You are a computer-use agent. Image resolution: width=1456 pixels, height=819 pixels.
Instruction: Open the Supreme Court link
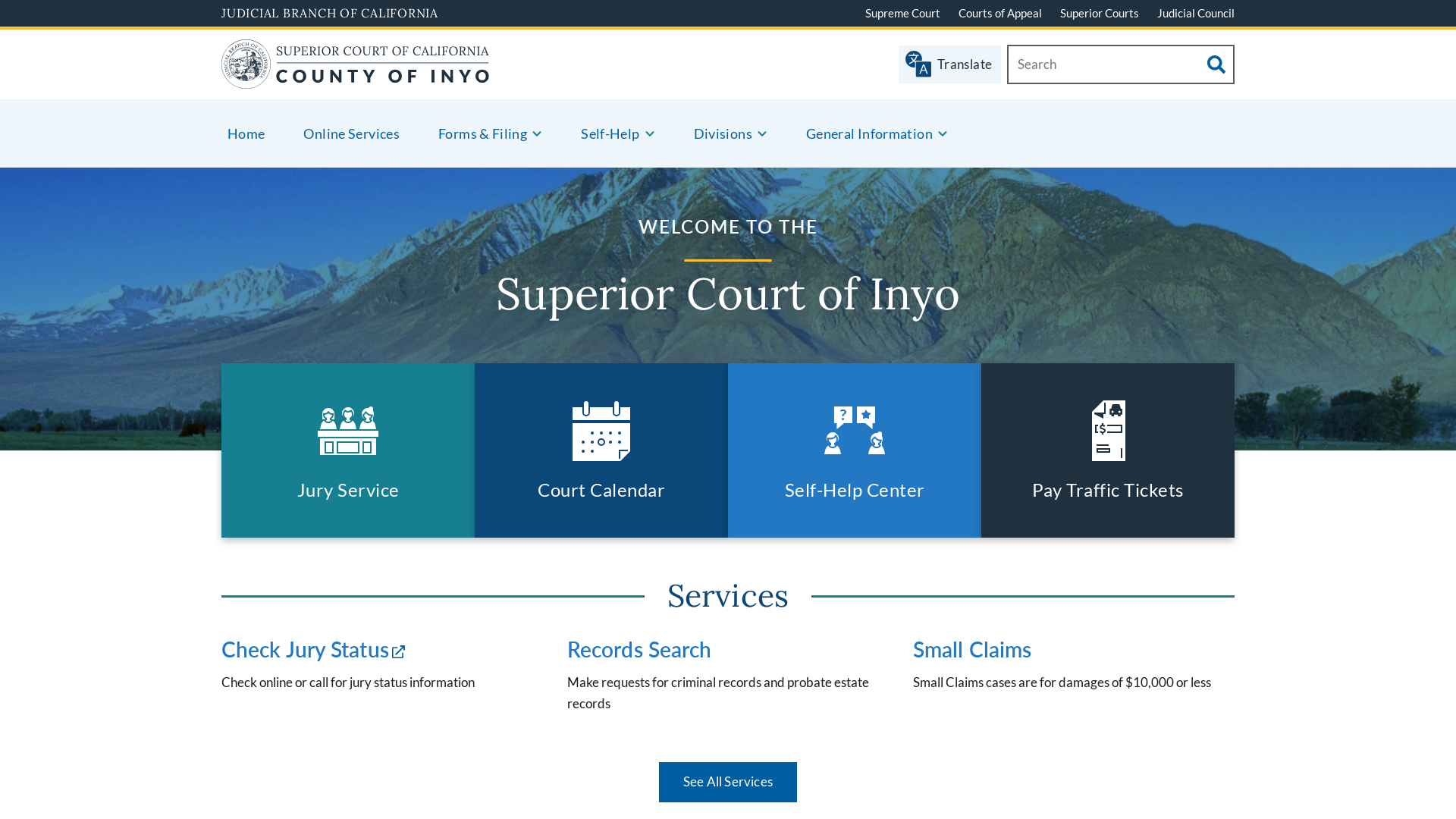pyautogui.click(x=902, y=13)
